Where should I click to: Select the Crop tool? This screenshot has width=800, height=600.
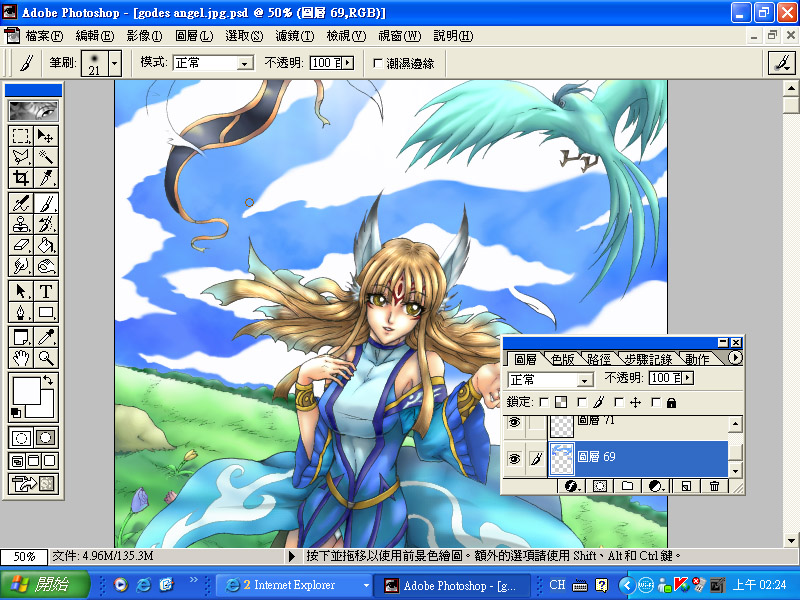21,178
